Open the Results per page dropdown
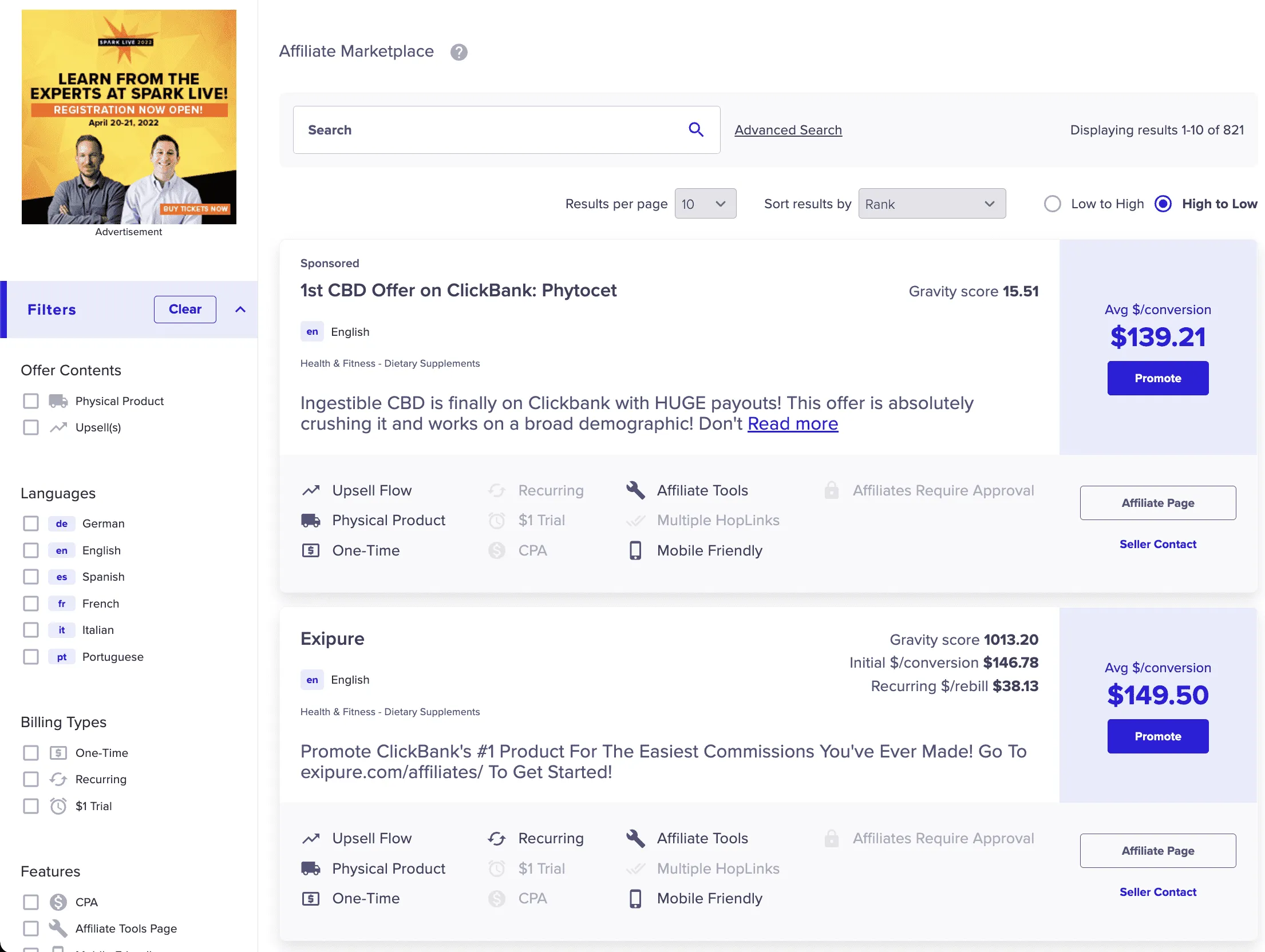 click(x=705, y=204)
